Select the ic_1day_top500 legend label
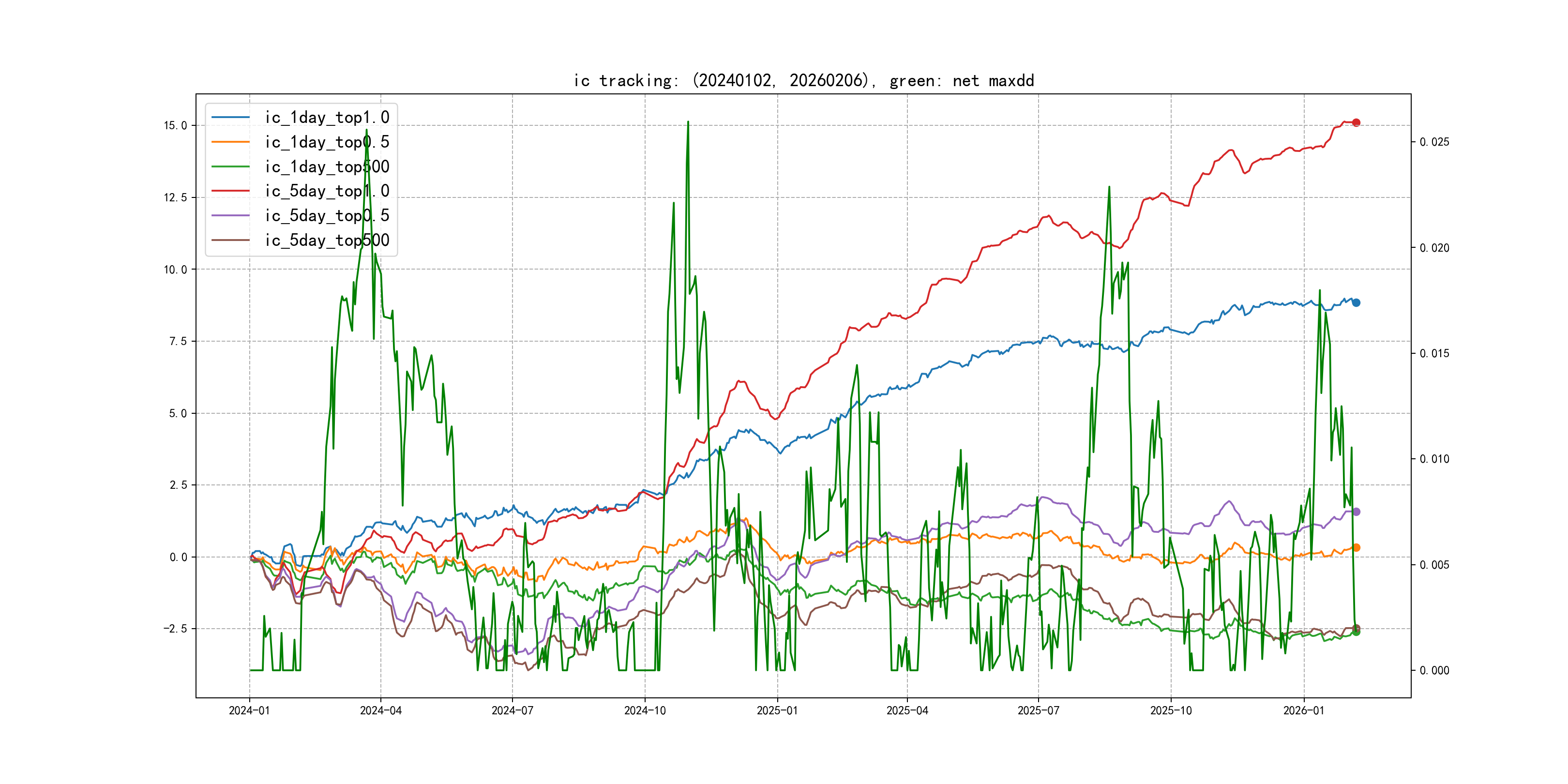The height and width of the screenshot is (784, 1568). click(x=327, y=167)
